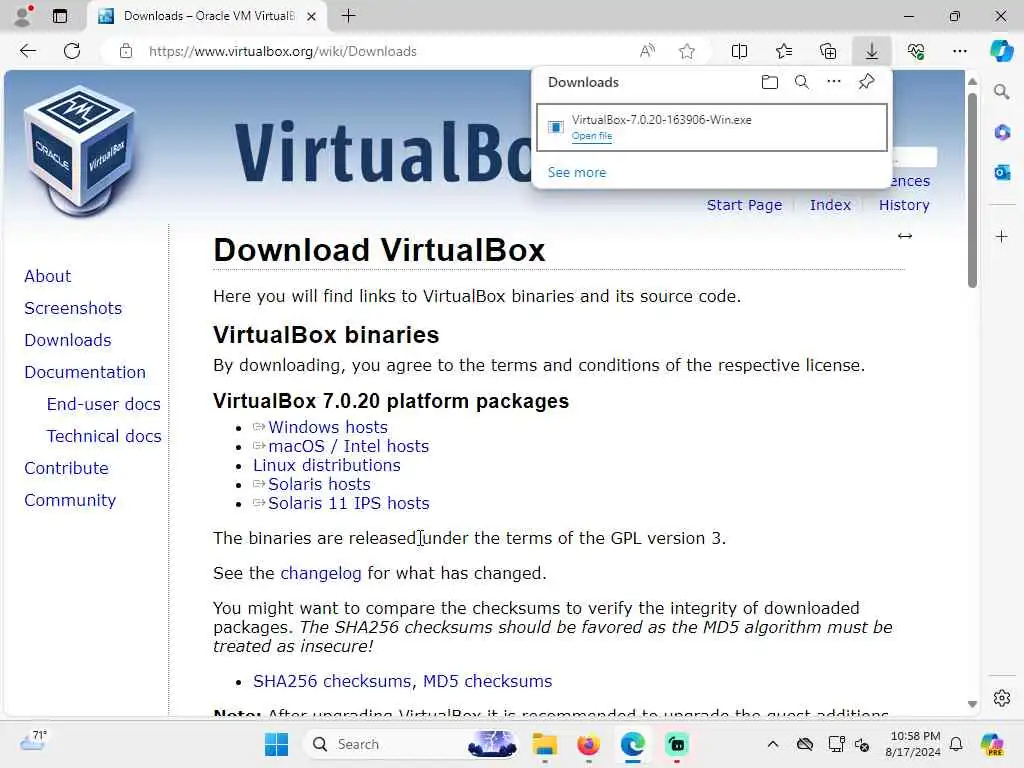
Task: Add a sidebar app with plus icon
Action: coord(1002,236)
